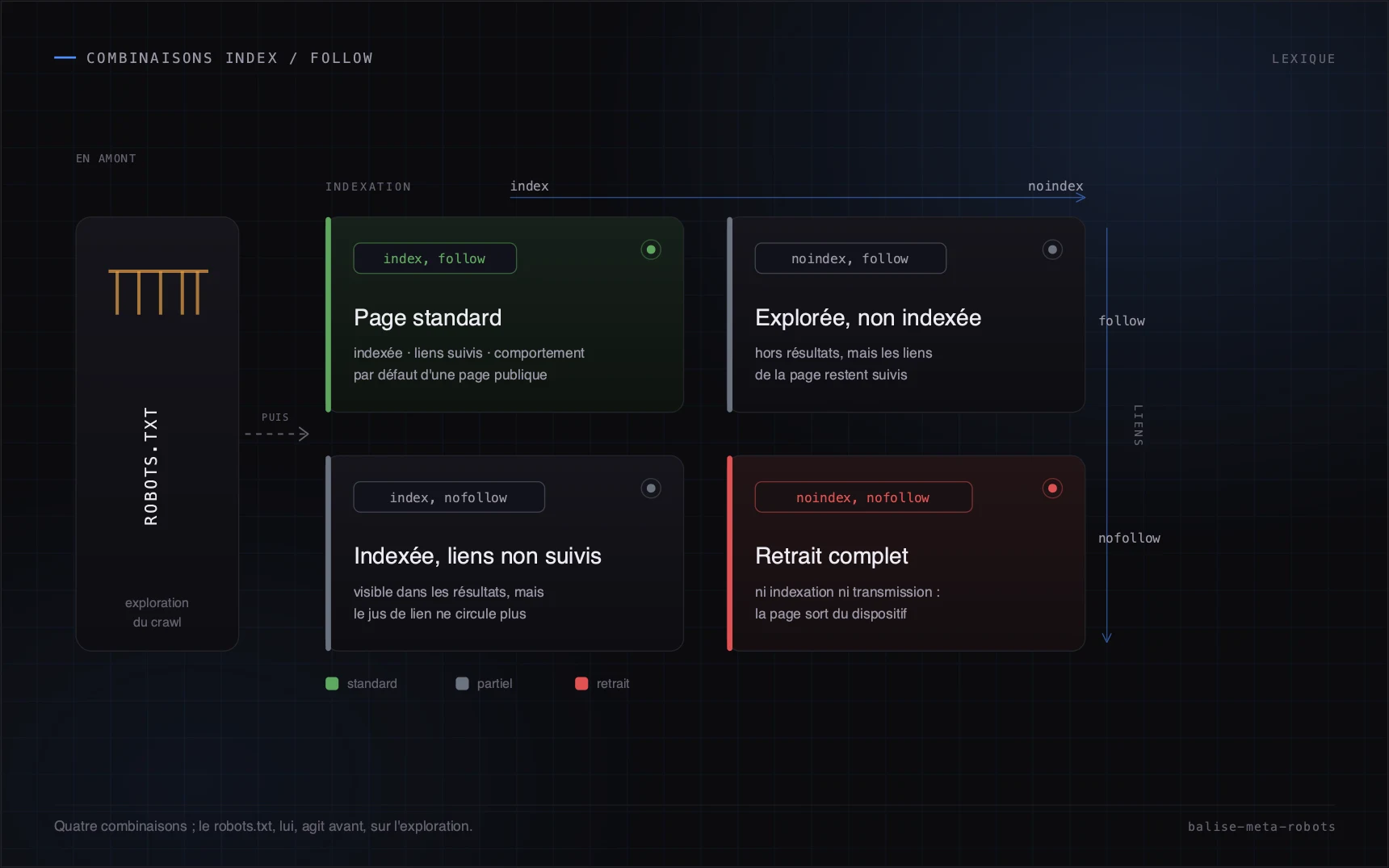Screen dimensions: 1389x868
Task: Select the radio dot on Indexée, liens non suivis card
Action: point(651,489)
